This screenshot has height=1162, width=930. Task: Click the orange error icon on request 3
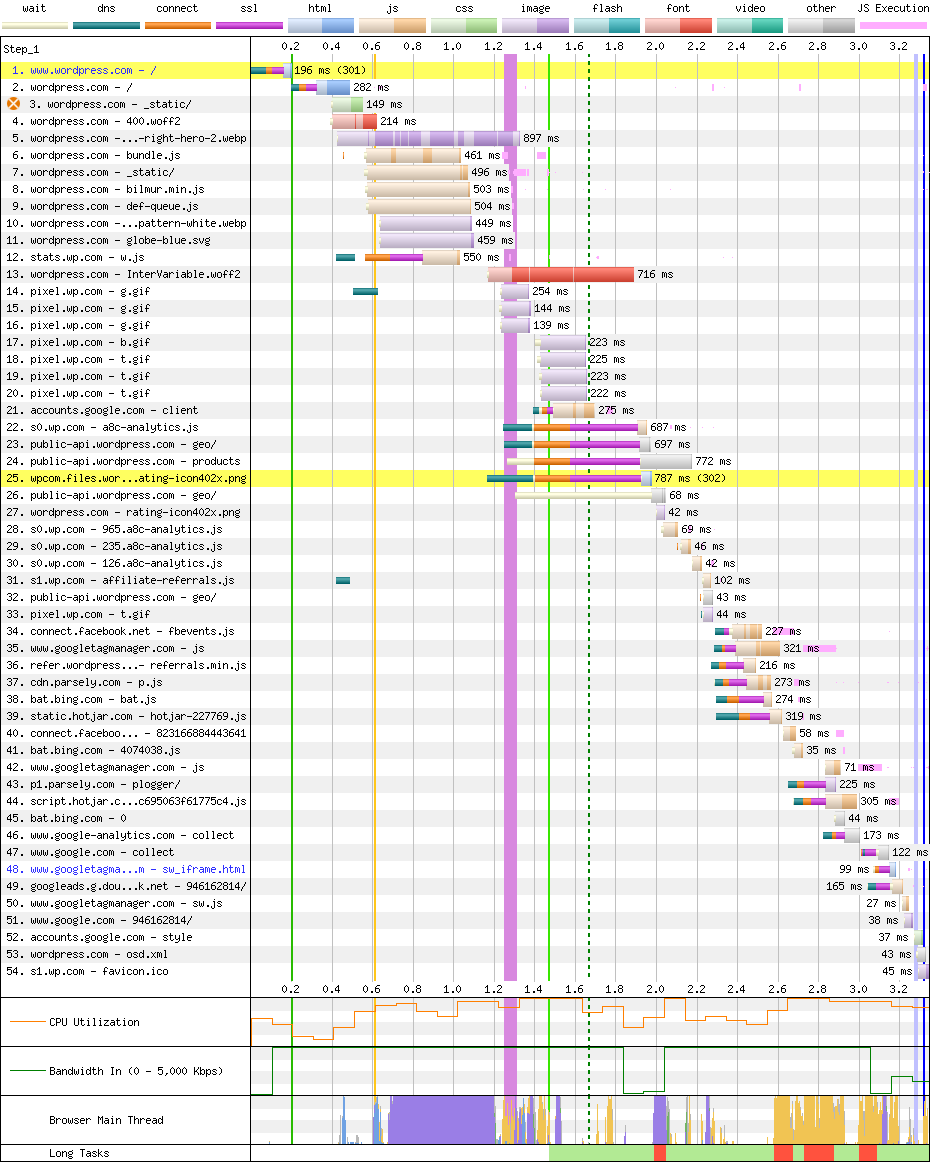(x=14, y=104)
